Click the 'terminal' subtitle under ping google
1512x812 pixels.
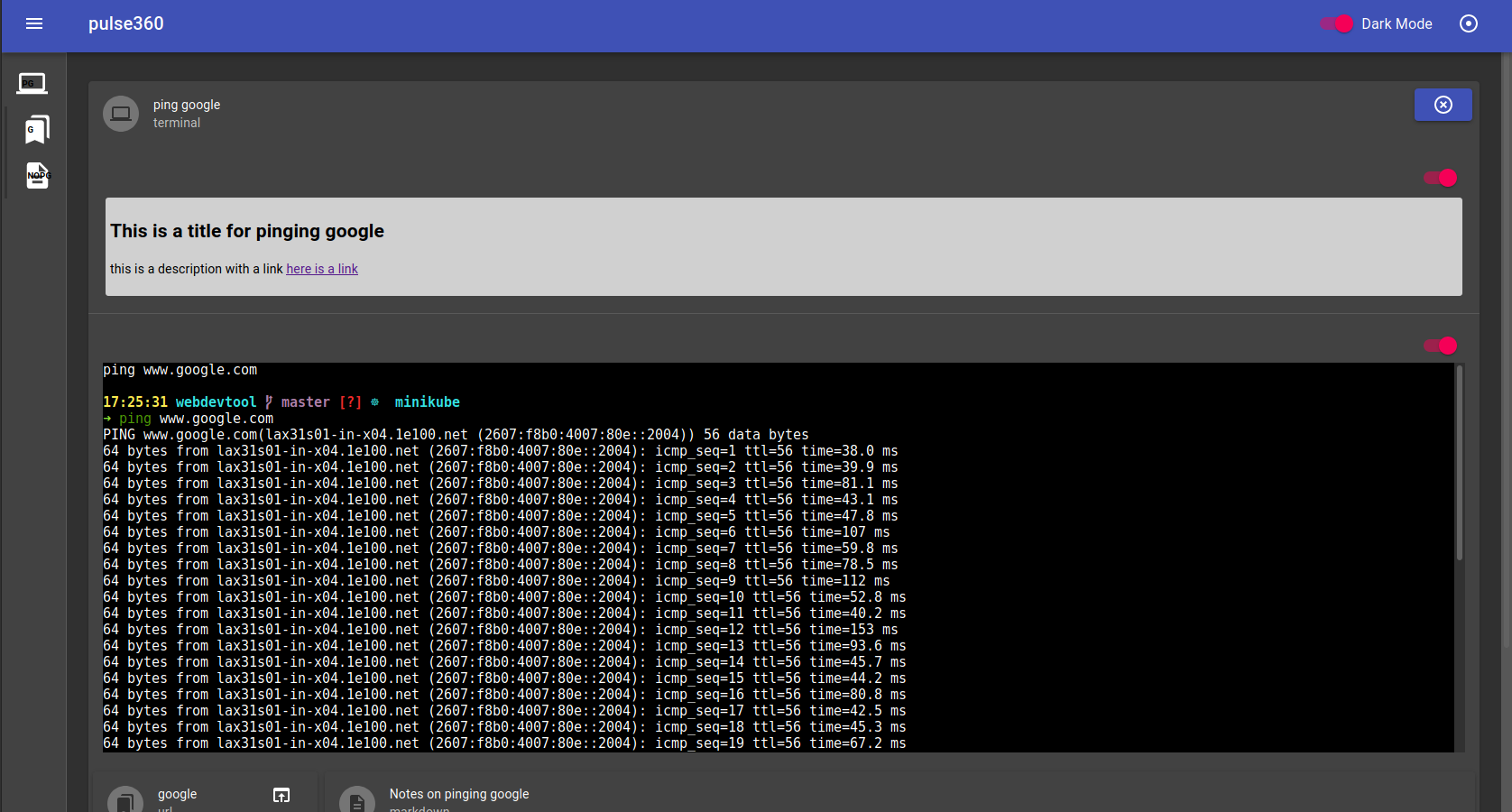[177, 123]
